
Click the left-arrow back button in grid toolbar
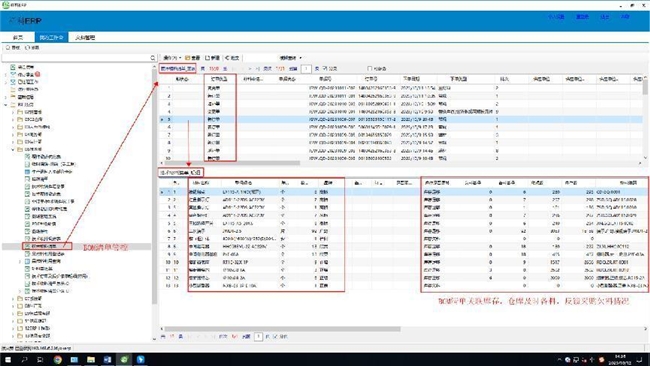232,58
